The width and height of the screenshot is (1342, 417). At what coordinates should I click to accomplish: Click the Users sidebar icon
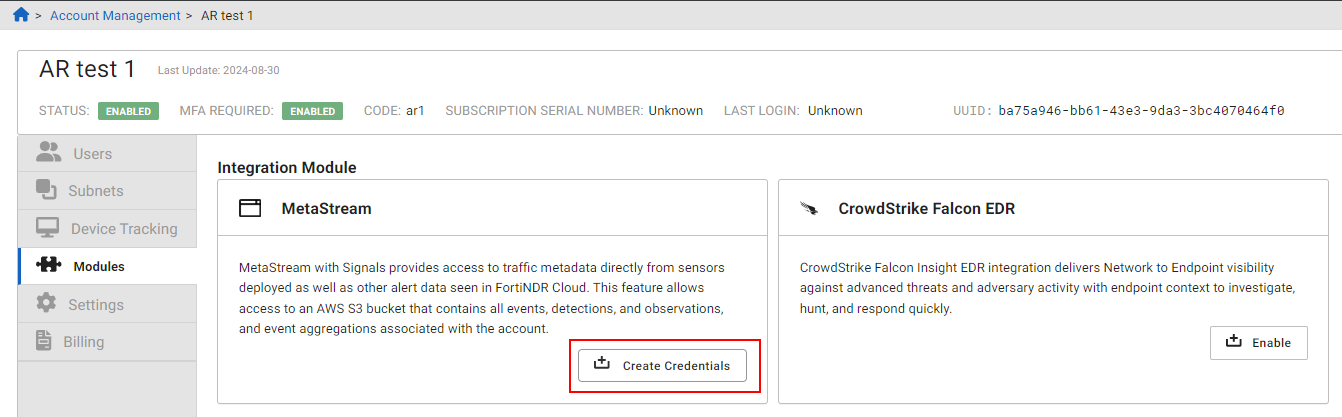(x=48, y=153)
